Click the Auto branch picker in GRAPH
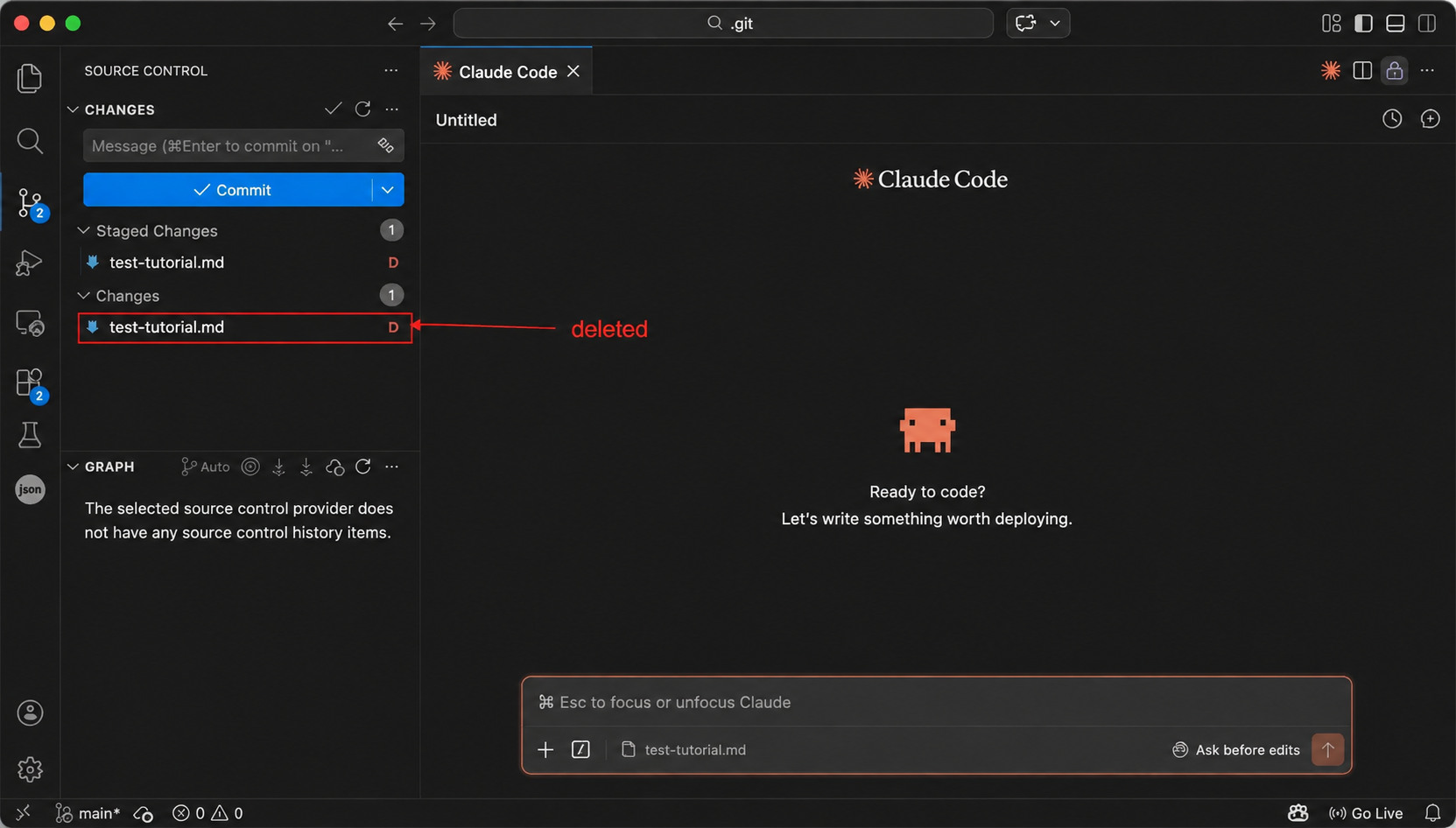The image size is (1456, 828). pos(205,467)
